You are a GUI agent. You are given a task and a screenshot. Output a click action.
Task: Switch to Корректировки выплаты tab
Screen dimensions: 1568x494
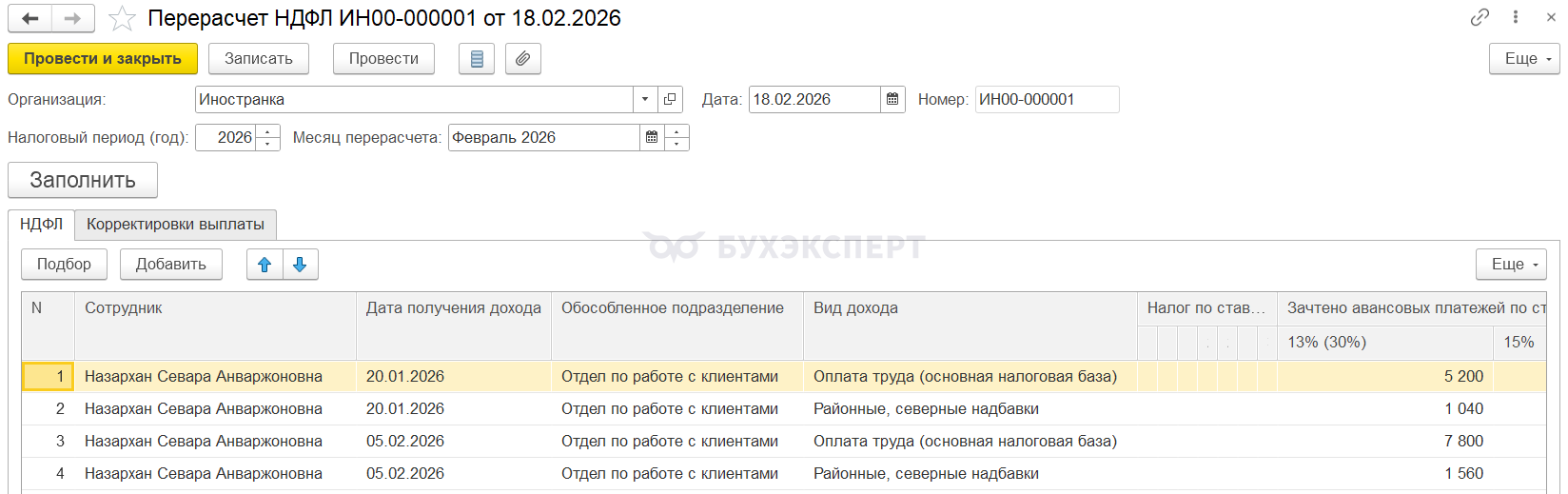tap(175, 225)
